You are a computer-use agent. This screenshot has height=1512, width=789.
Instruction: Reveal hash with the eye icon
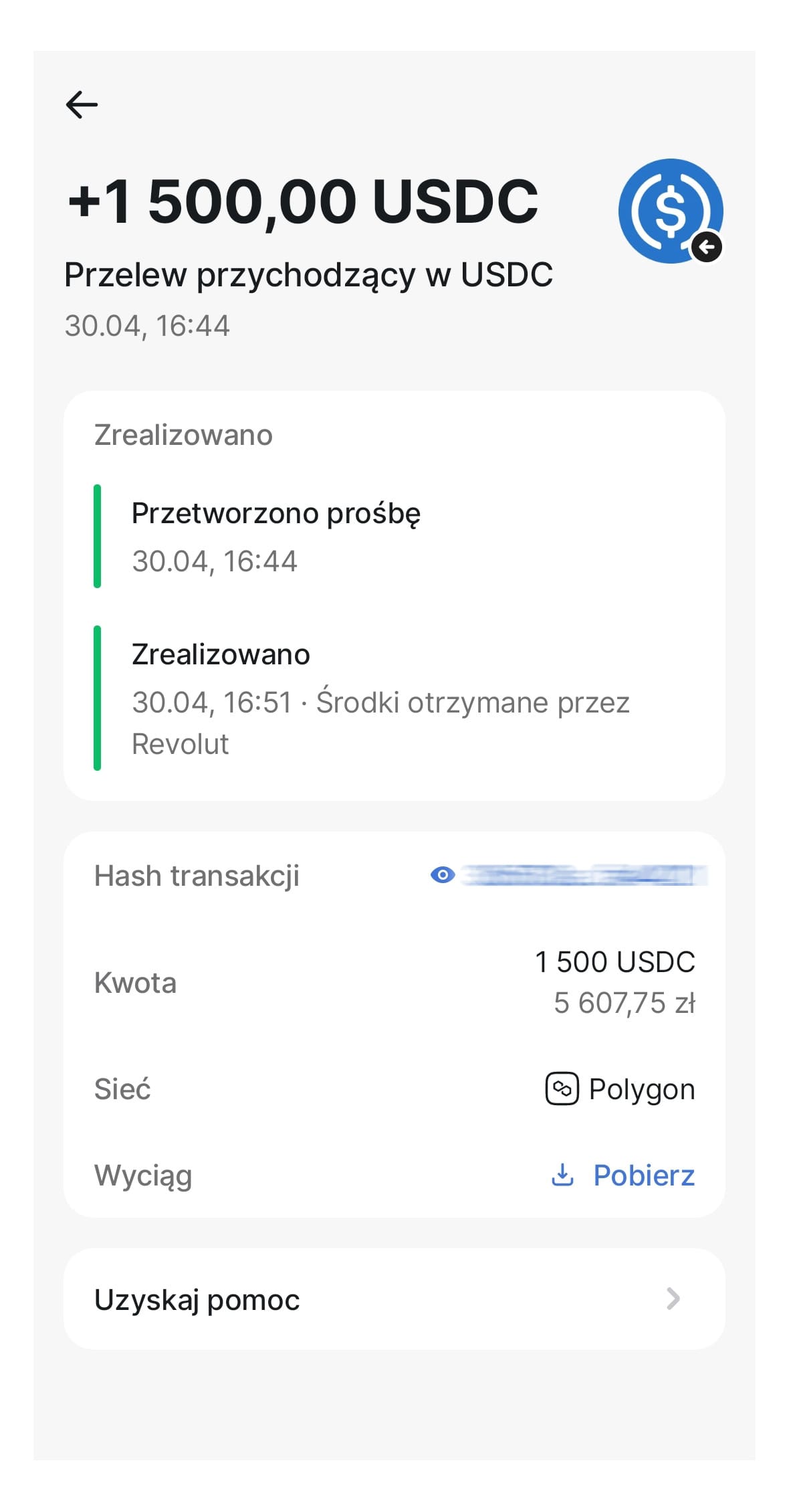tap(443, 874)
